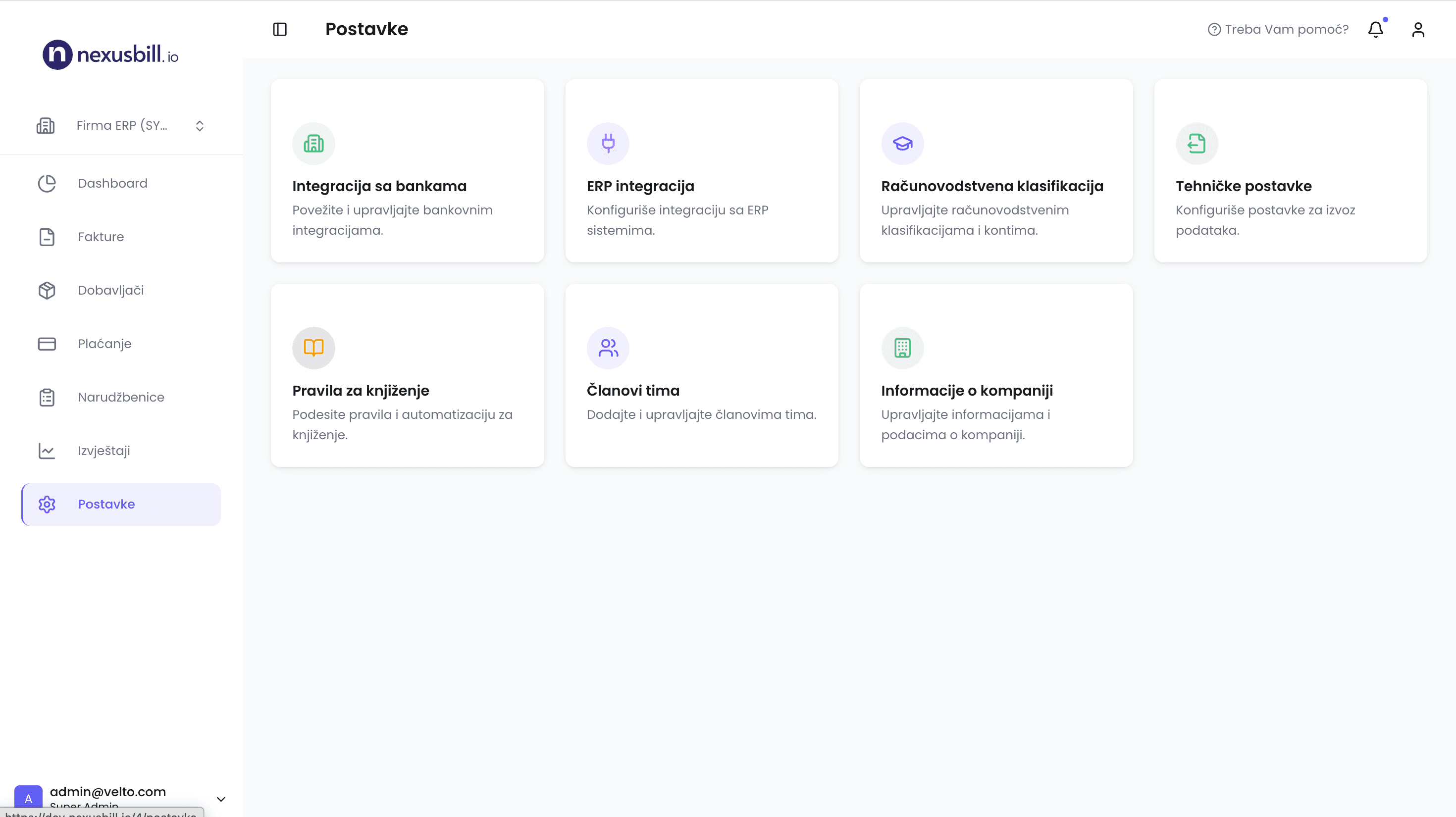Toggle the sidebar panel collapse button
This screenshot has width=1456, height=817.
[x=280, y=29]
